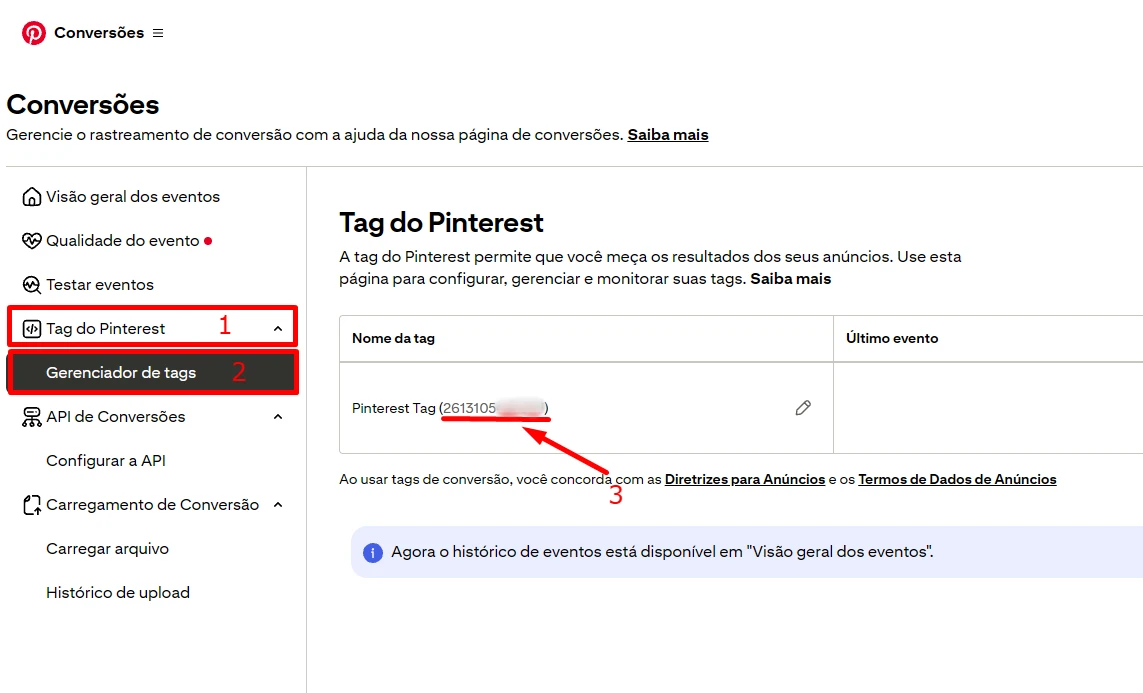Click Saiba mais link in Tag do Pinterest description
1143x693 pixels.
(791, 278)
